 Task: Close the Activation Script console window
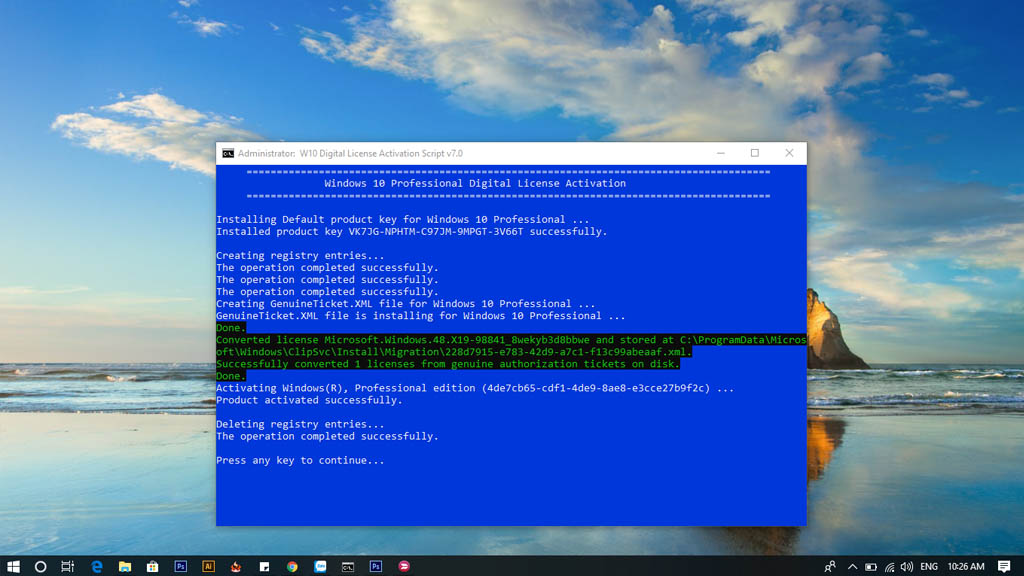(789, 153)
